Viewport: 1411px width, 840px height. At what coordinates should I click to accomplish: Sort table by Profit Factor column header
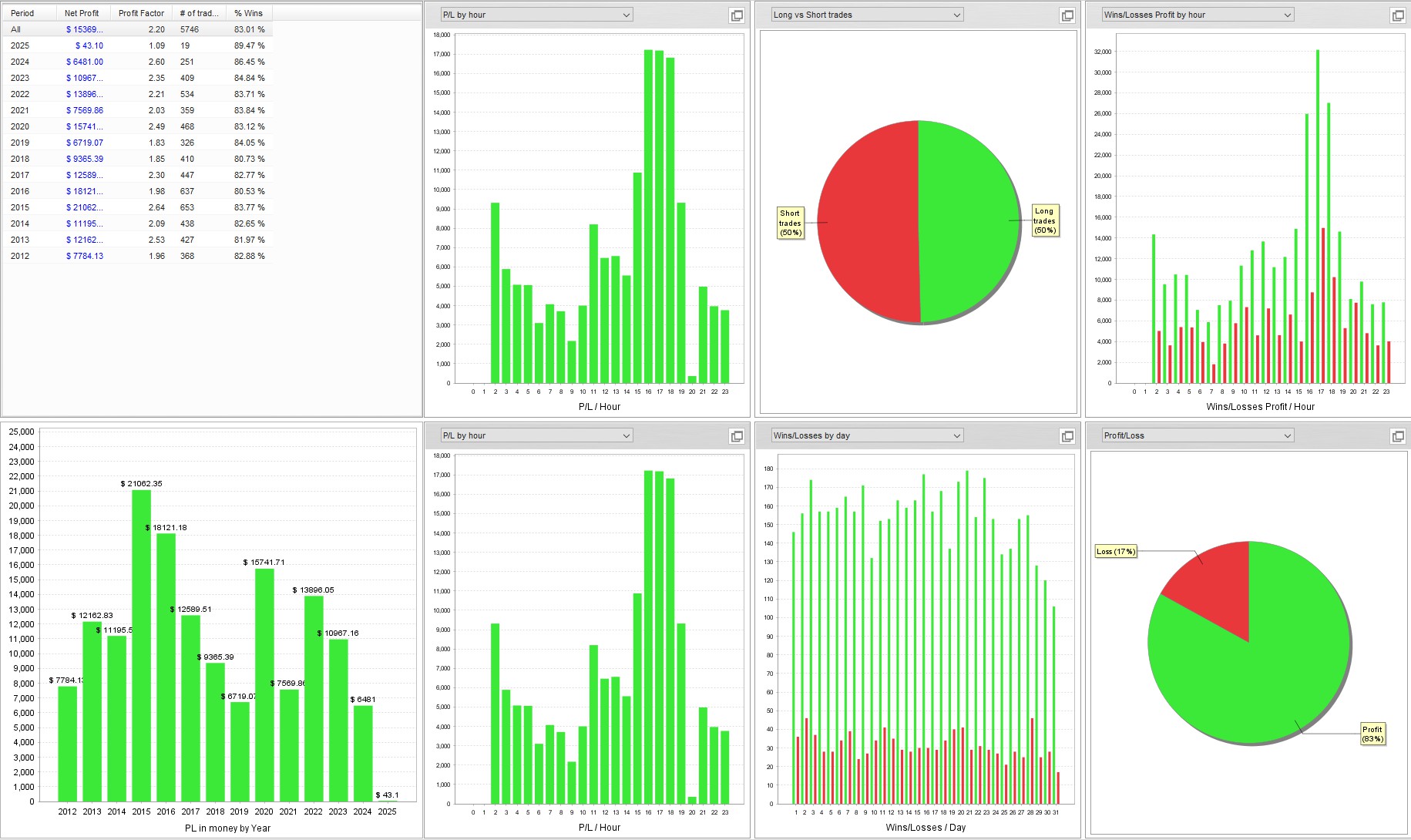coord(141,13)
